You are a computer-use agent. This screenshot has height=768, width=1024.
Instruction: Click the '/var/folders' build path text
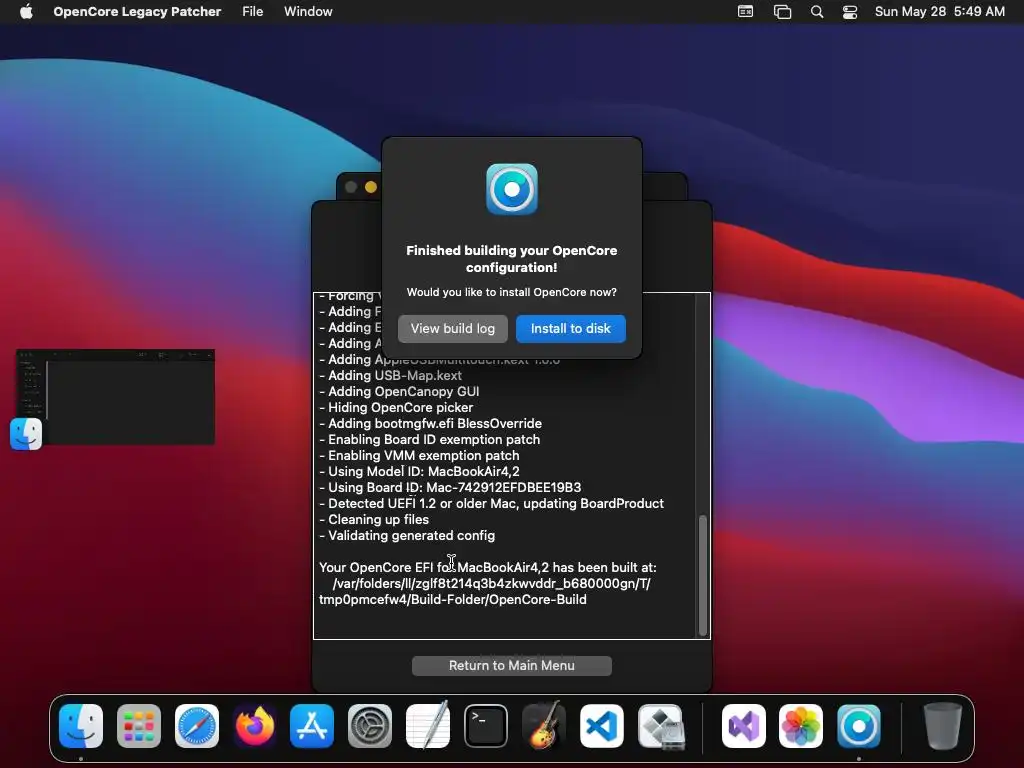[x=485, y=592]
